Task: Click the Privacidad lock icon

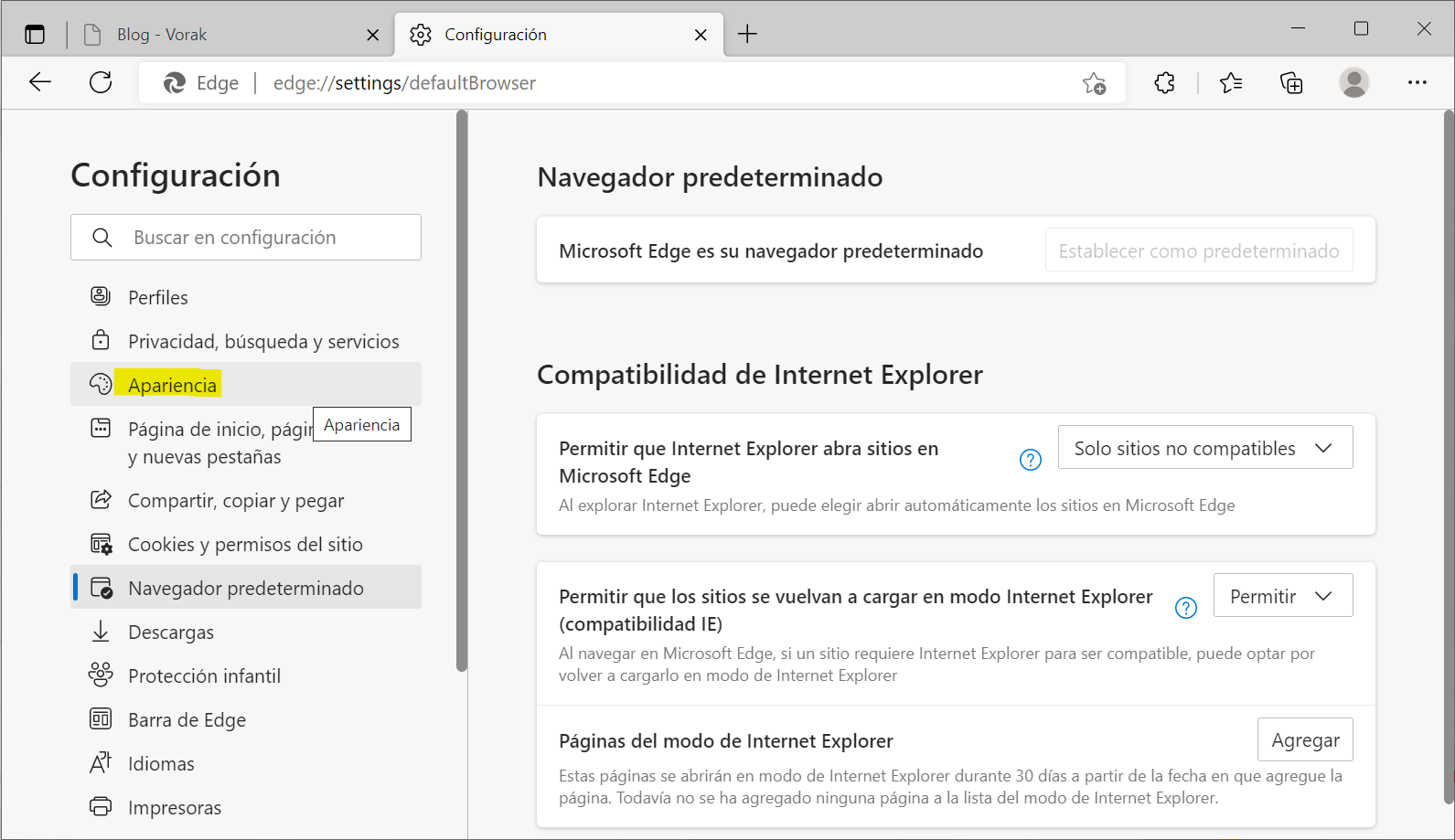Action: 101,340
